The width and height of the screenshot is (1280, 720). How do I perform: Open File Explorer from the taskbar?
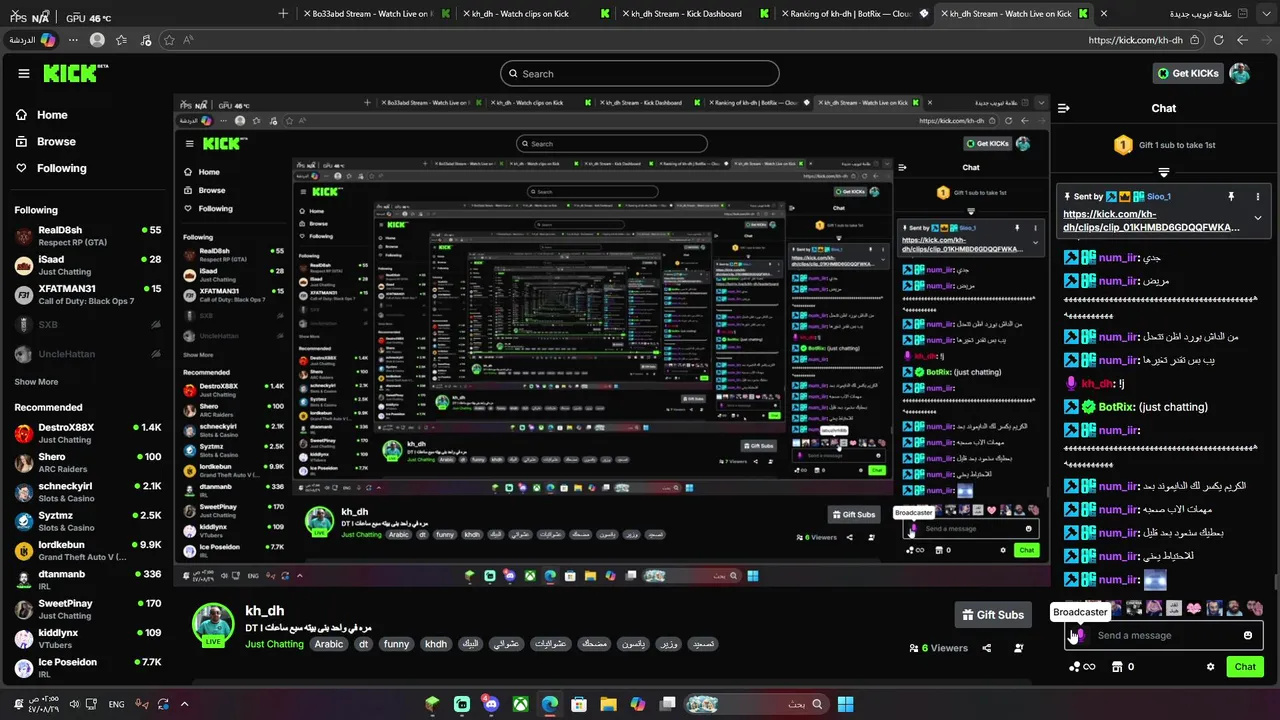[x=608, y=704]
